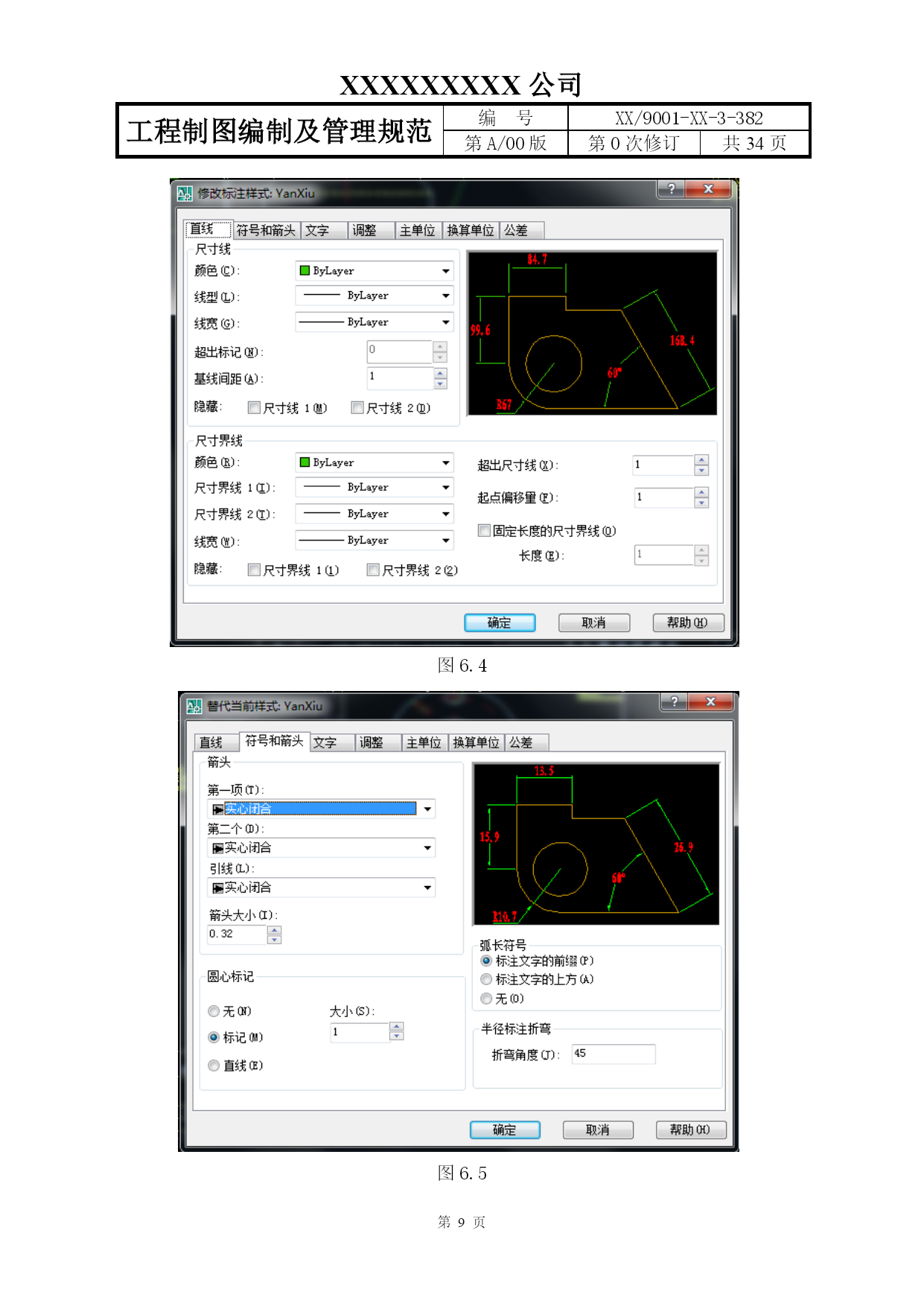Click 确定 in the 修改标注样式 dialog
924x1306 pixels.
[x=500, y=623]
